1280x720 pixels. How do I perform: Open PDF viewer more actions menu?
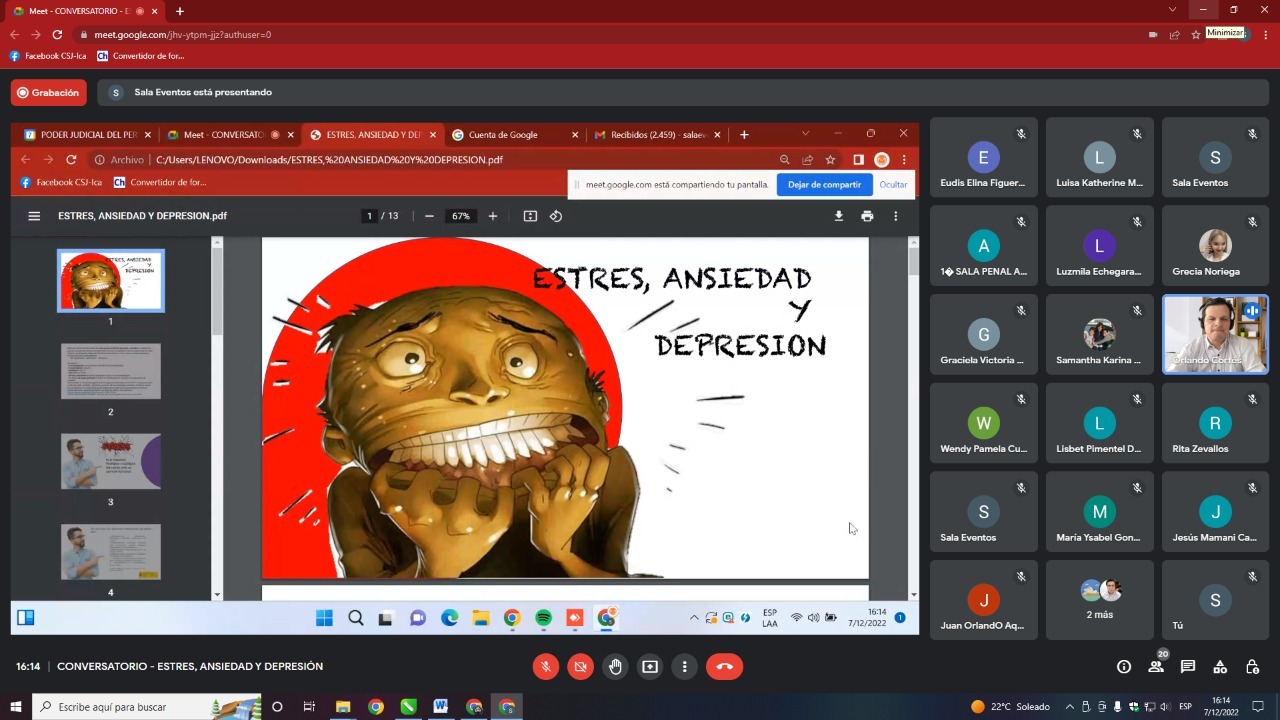click(895, 216)
